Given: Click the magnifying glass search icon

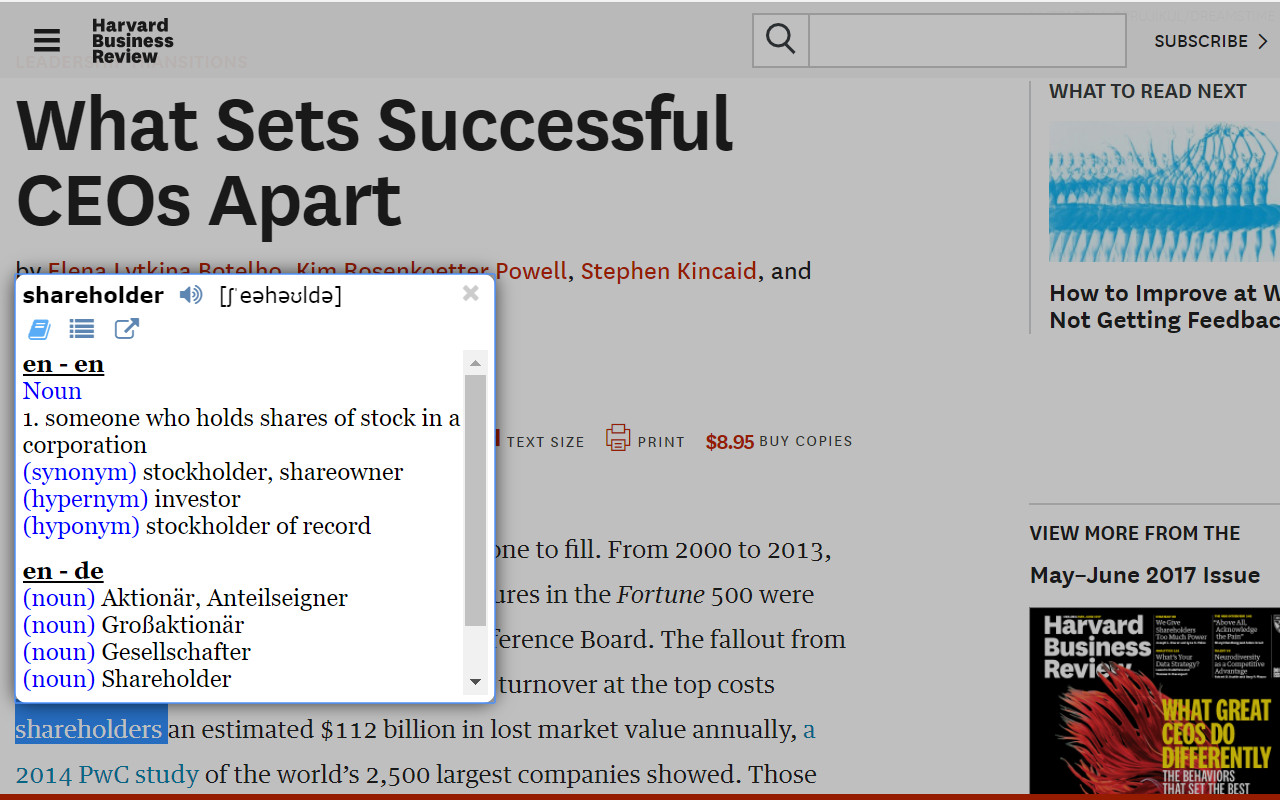Looking at the screenshot, I should click(781, 40).
